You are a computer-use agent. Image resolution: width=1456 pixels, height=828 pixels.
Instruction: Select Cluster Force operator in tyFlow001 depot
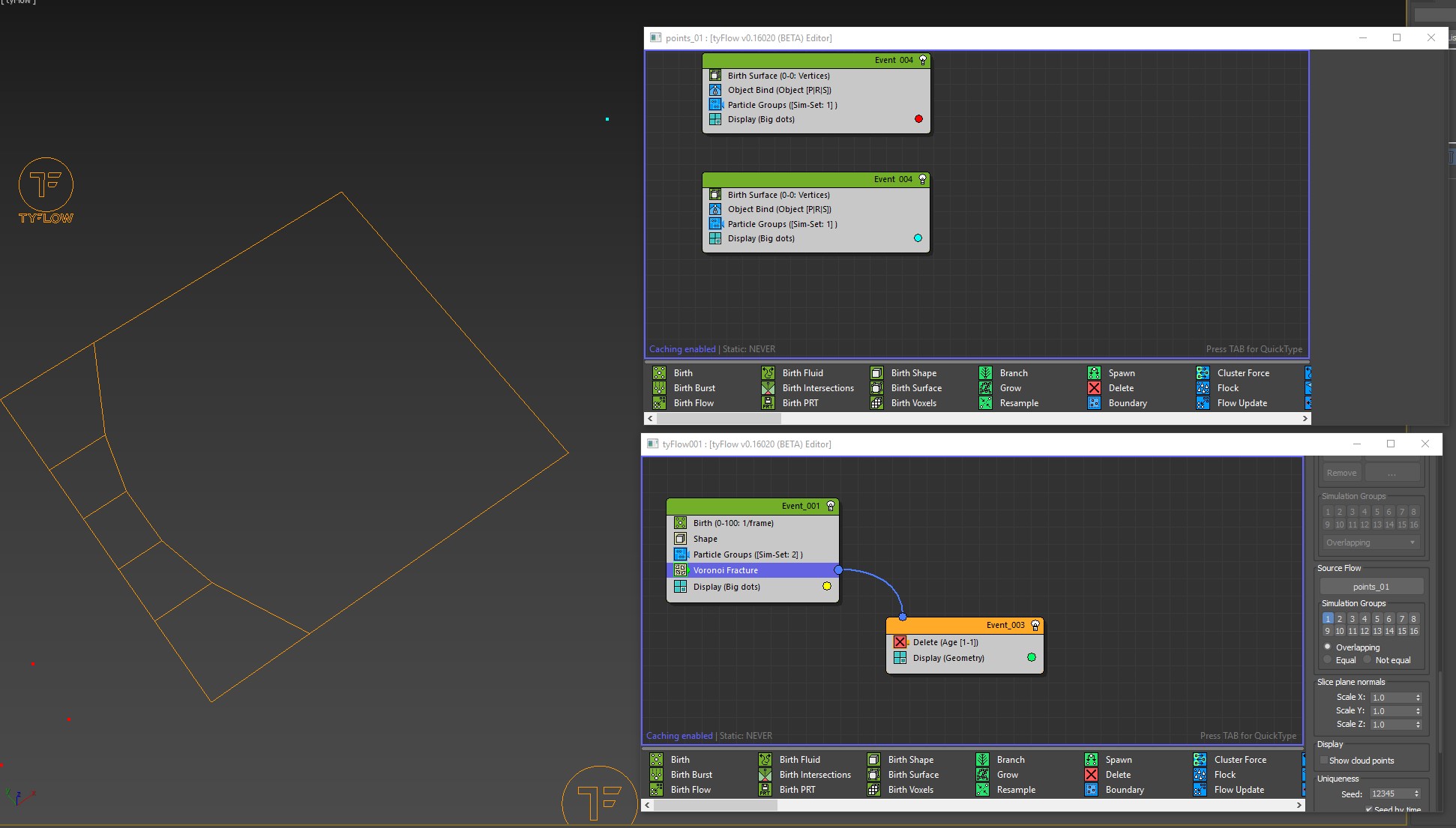1230,760
